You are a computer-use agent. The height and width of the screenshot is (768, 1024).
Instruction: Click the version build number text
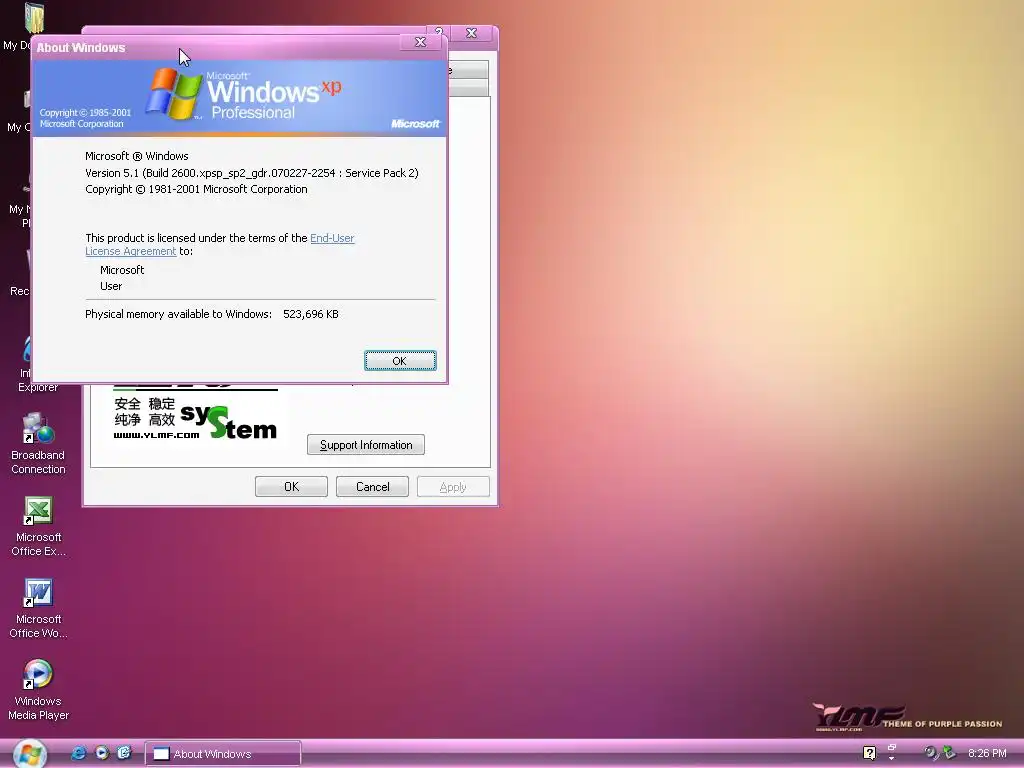point(251,173)
